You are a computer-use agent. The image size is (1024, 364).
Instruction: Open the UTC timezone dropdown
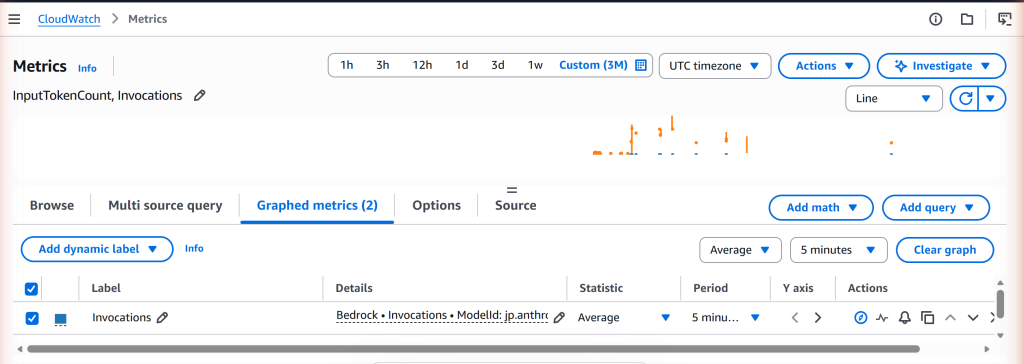click(715, 66)
